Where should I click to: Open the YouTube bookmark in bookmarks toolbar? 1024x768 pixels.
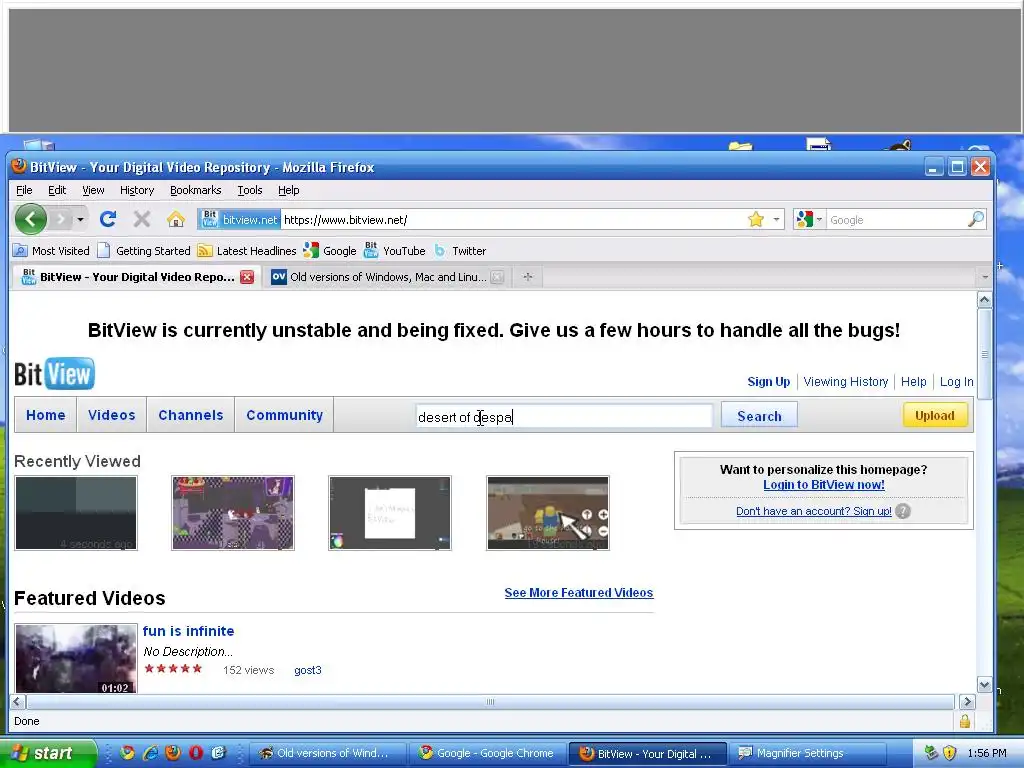pos(395,251)
